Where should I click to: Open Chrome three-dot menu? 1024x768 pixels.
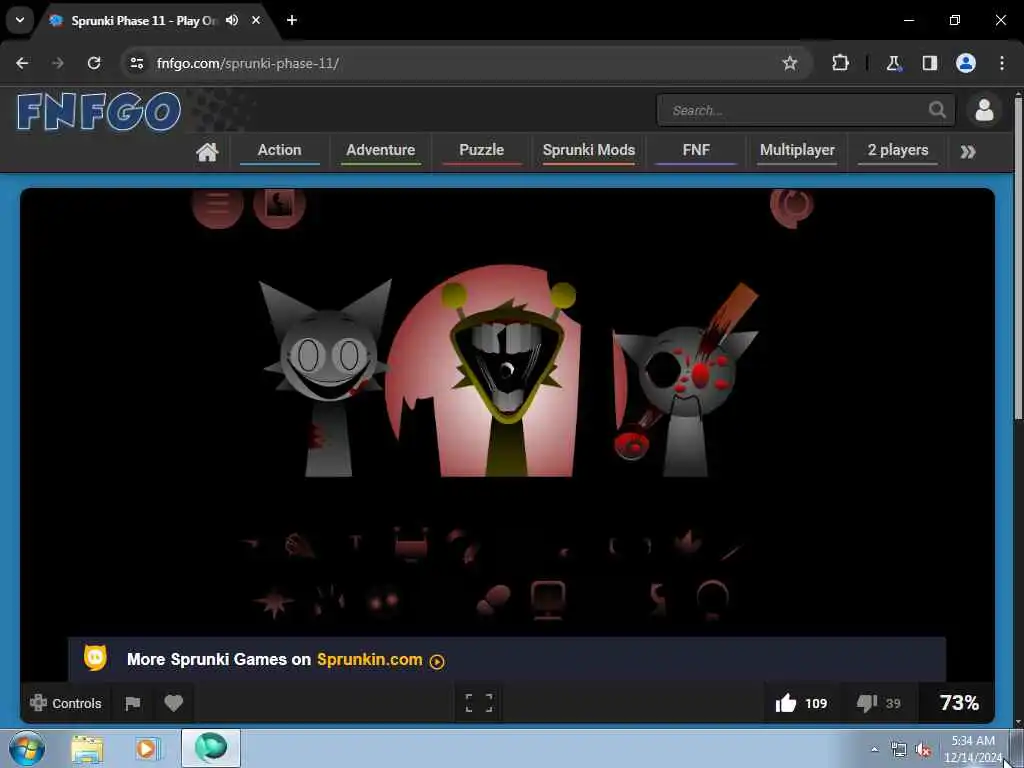pos(1002,63)
